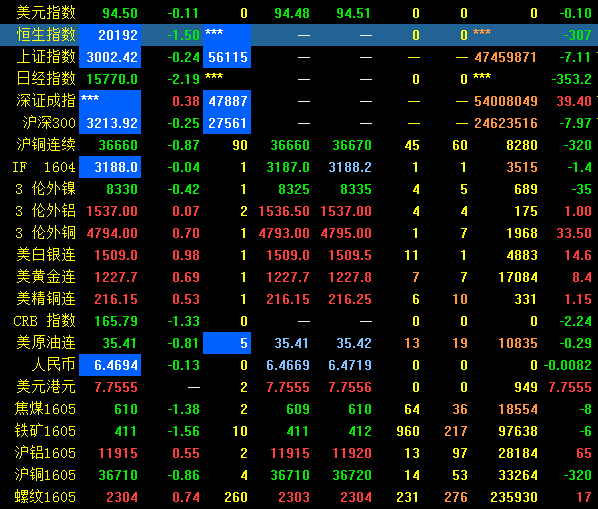This screenshot has height=509, width=598.
Task: Click the 人民币 highlighted rate 6.4694
Action: coord(110,365)
